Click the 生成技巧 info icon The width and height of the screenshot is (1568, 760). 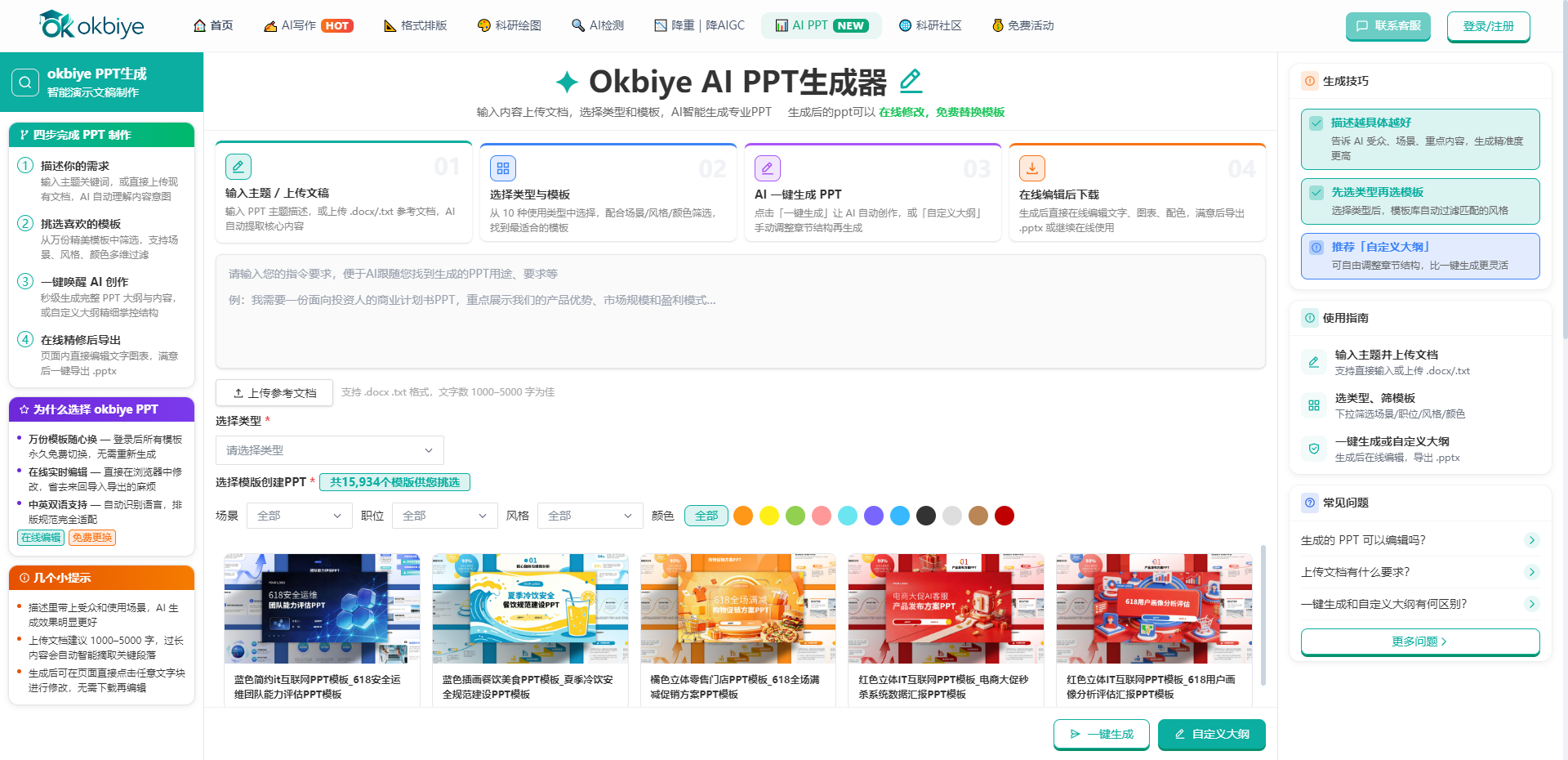click(1310, 81)
